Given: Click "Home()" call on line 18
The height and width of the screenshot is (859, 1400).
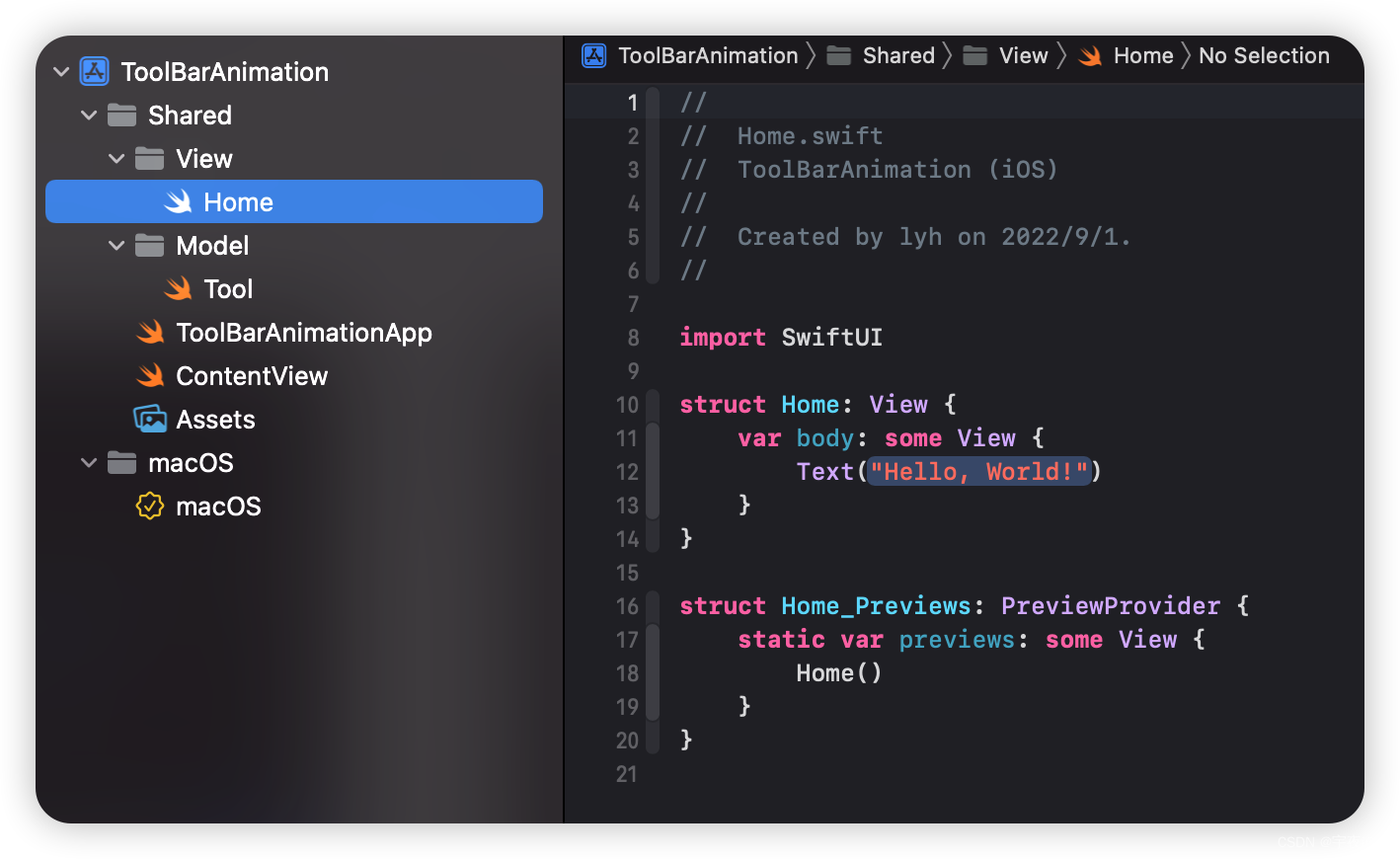Looking at the screenshot, I should click(x=839, y=673).
